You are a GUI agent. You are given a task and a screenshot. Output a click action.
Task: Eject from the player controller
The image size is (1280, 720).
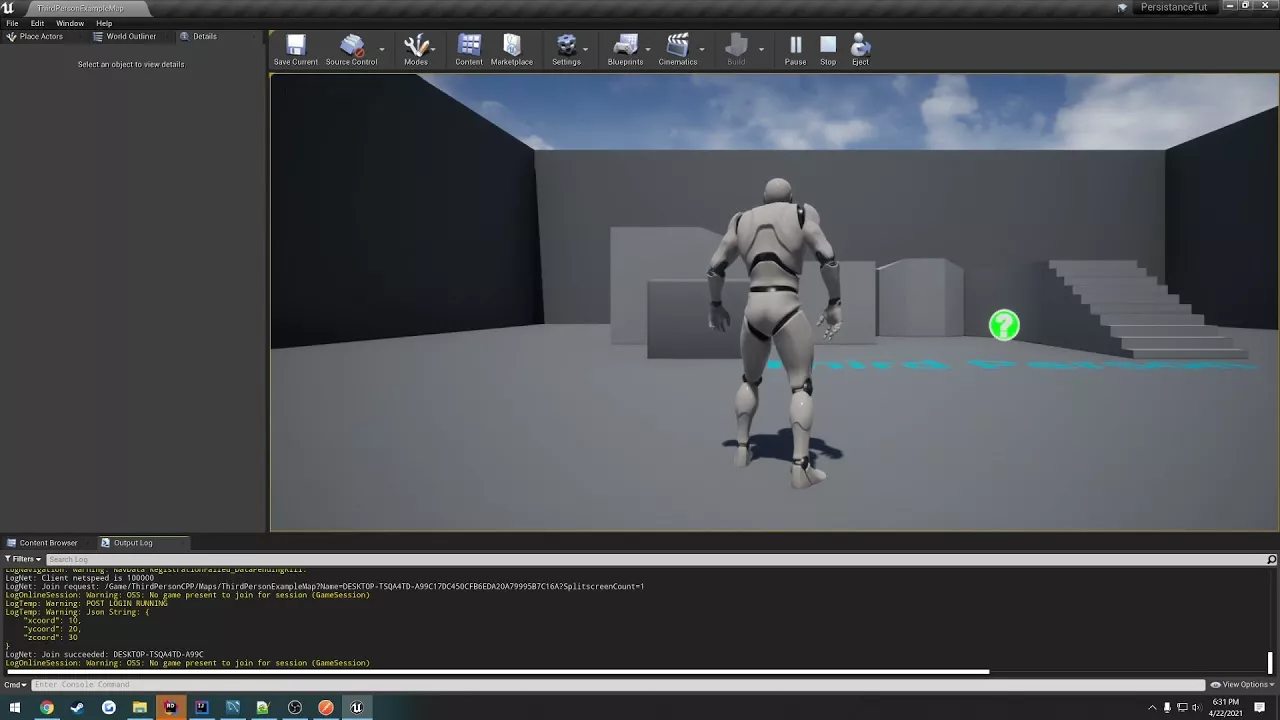[860, 47]
